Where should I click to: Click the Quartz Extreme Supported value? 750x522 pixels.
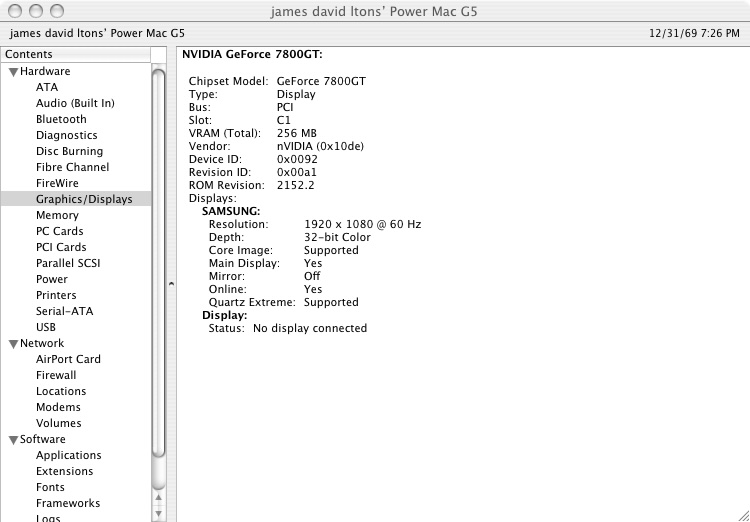(331, 302)
